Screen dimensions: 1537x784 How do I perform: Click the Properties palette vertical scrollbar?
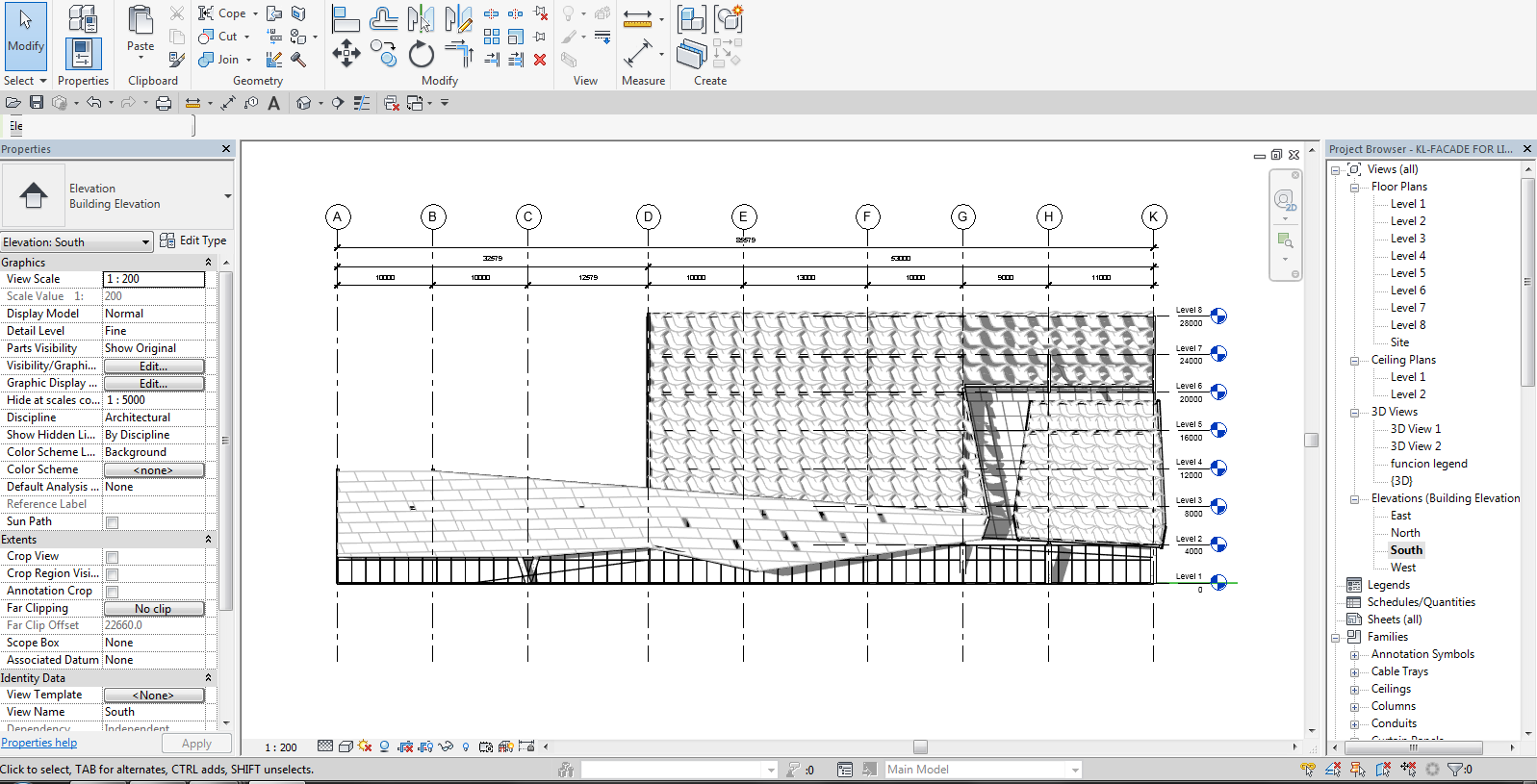click(x=226, y=441)
